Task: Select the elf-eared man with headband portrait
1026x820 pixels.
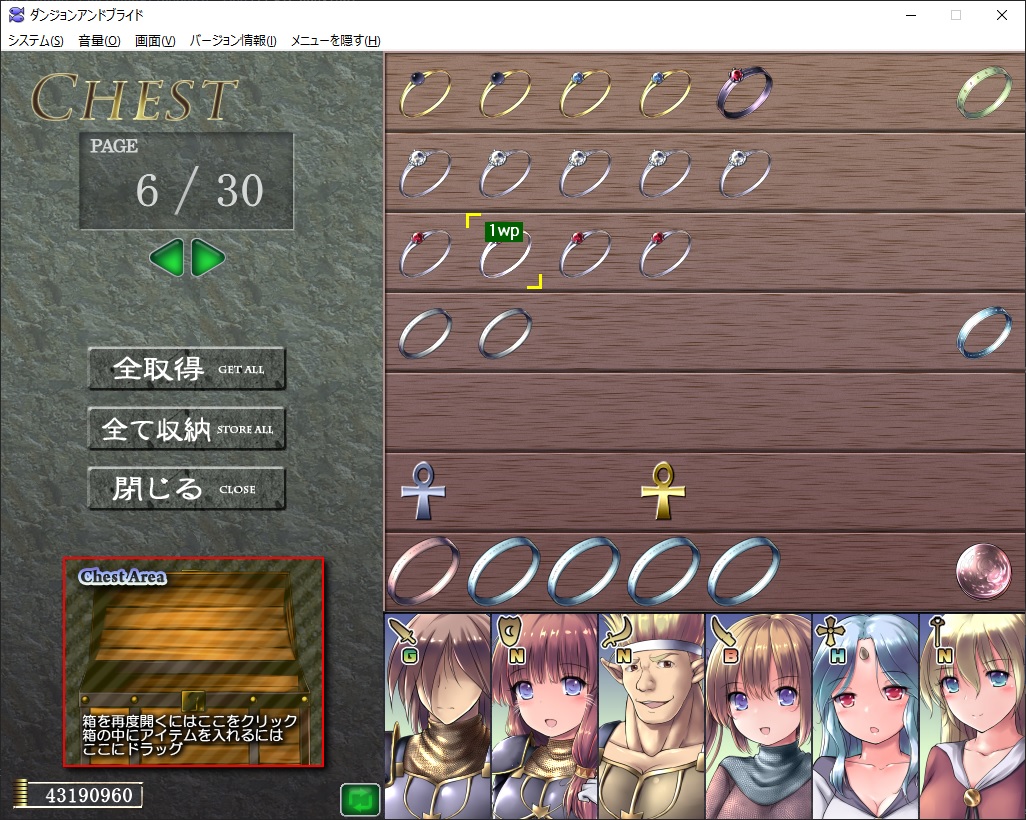Action: pos(652,716)
